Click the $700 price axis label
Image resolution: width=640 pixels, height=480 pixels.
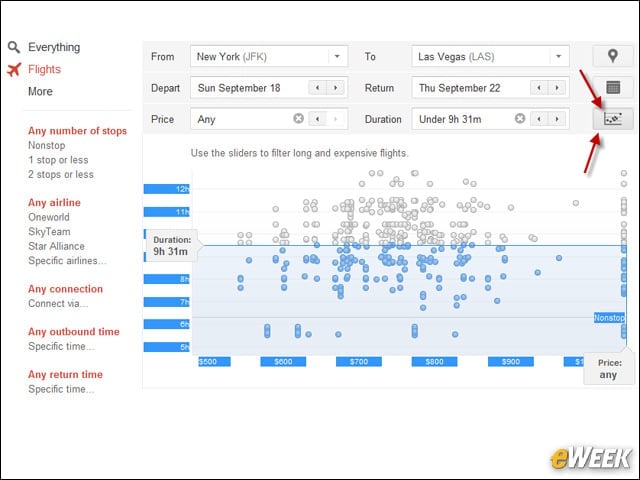click(x=359, y=362)
